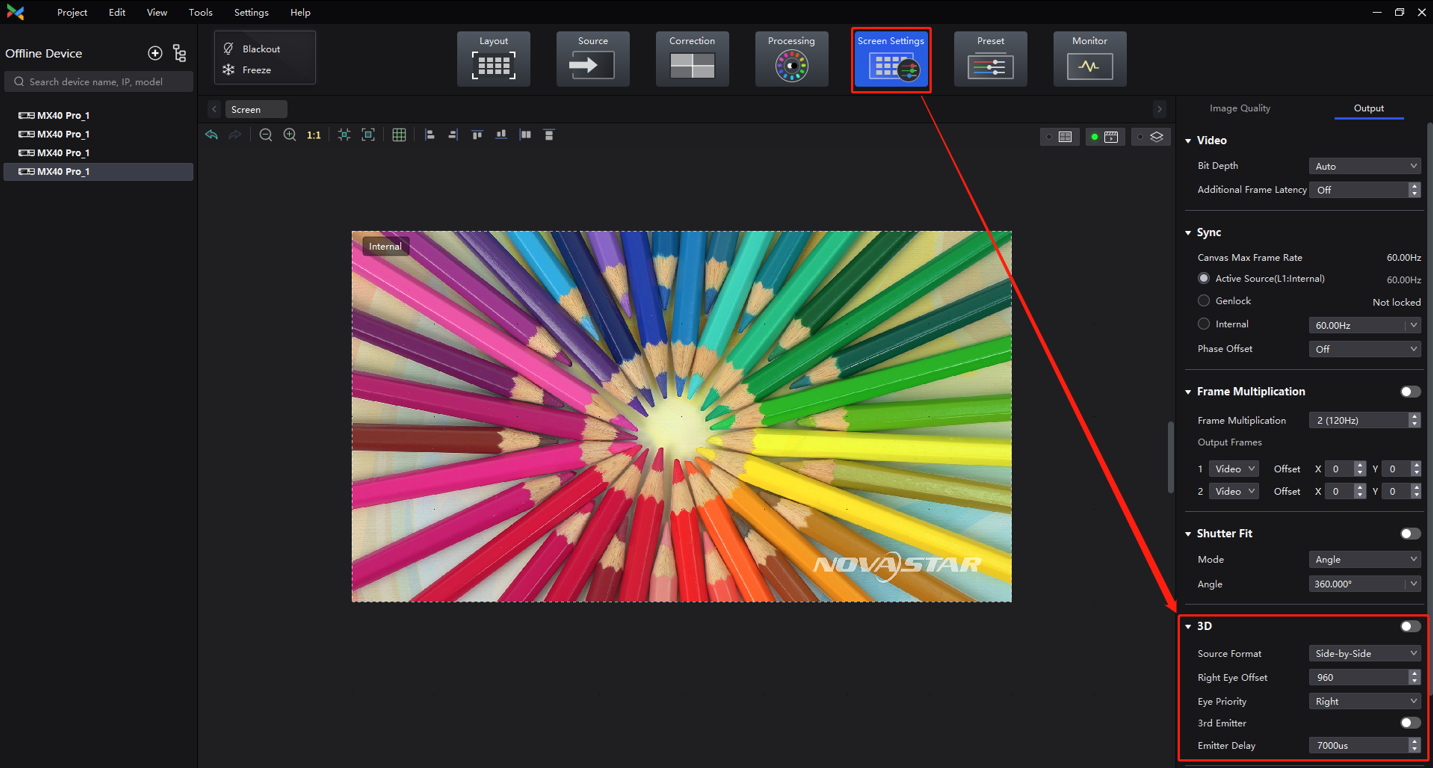Click the zoom out magnifier
The height and width of the screenshot is (768, 1433).
[x=266, y=135]
